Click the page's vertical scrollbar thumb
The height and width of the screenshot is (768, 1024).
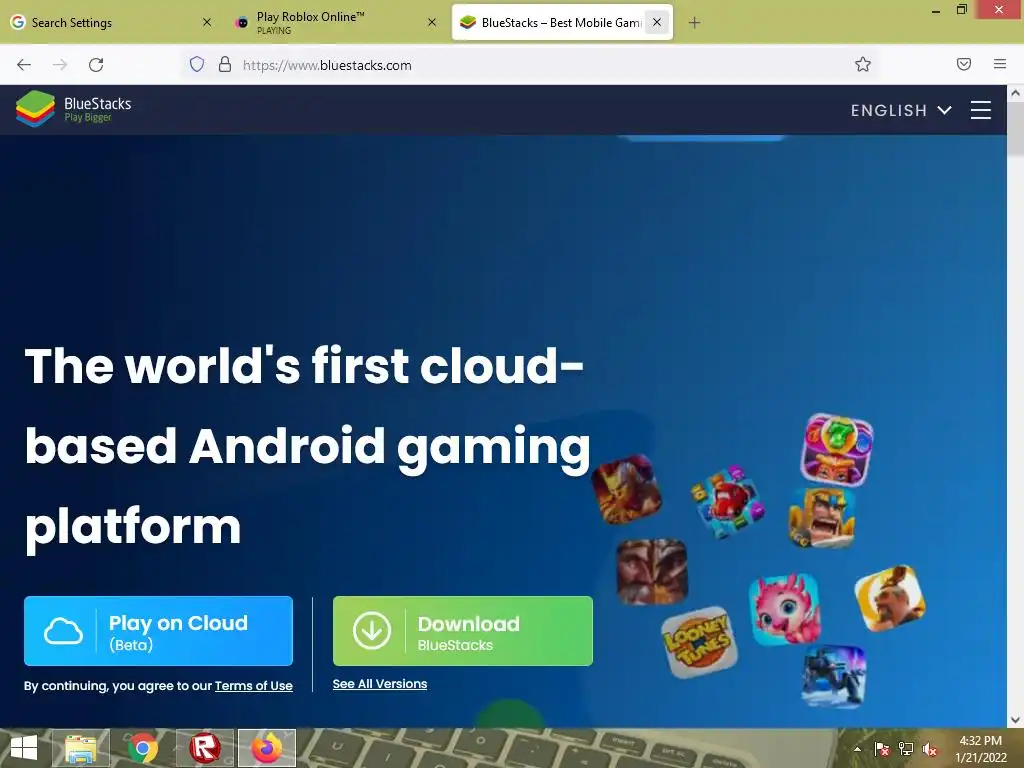[1016, 129]
